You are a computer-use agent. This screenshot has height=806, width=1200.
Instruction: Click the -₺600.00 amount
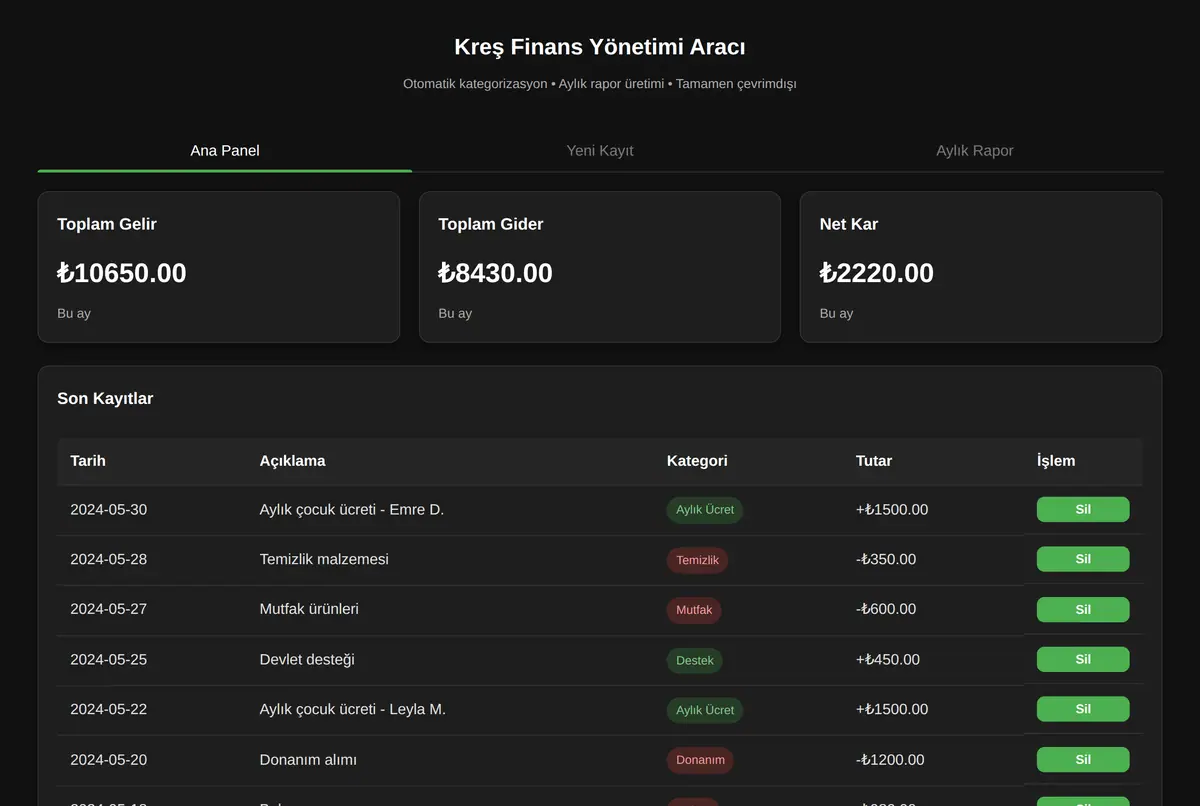886,609
